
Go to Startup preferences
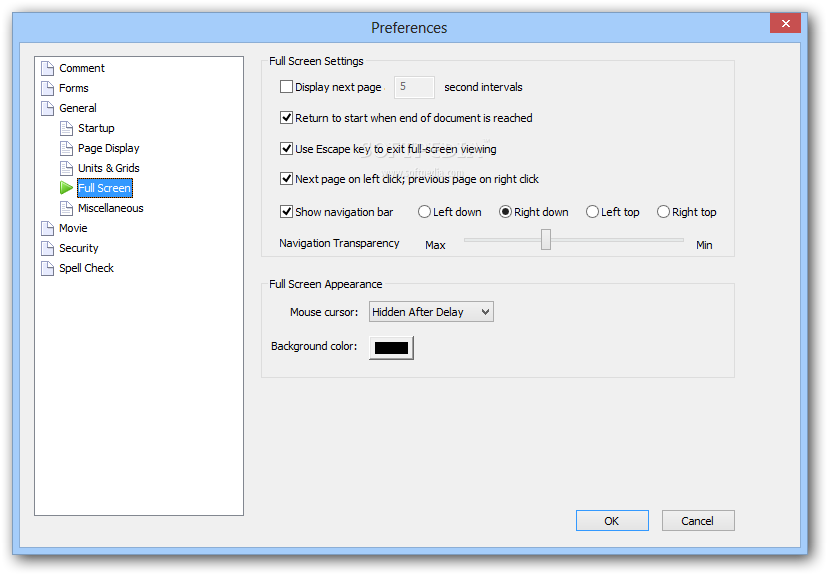click(96, 128)
